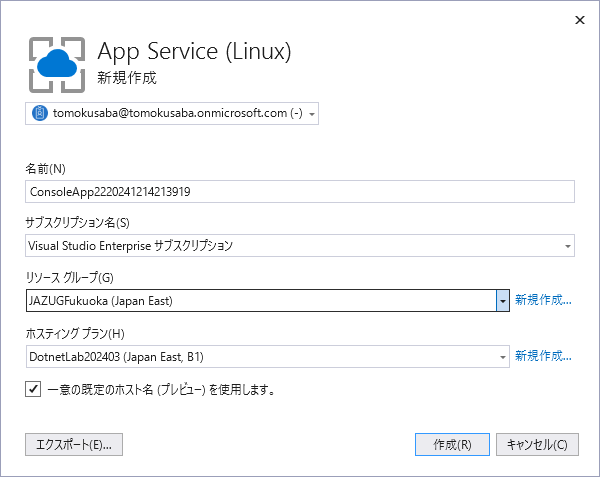Click the 一意の既定のホスト名 checkbox label text

point(161,390)
